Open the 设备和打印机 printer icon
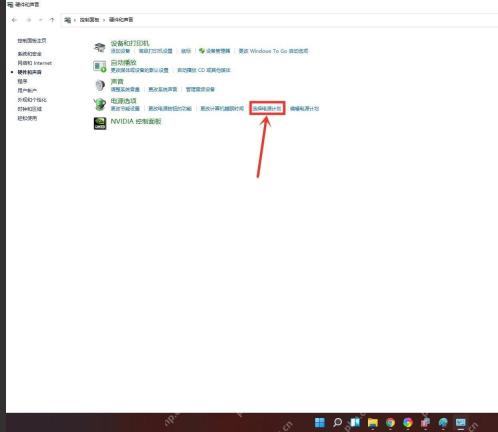The image size is (498, 432). 100,47
